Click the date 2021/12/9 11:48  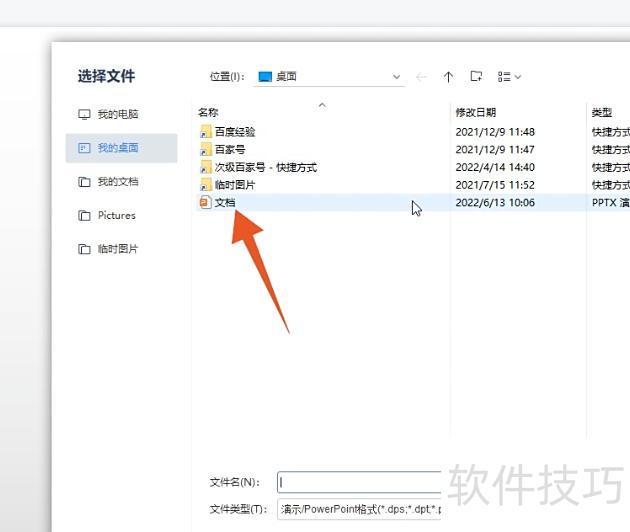(495, 132)
